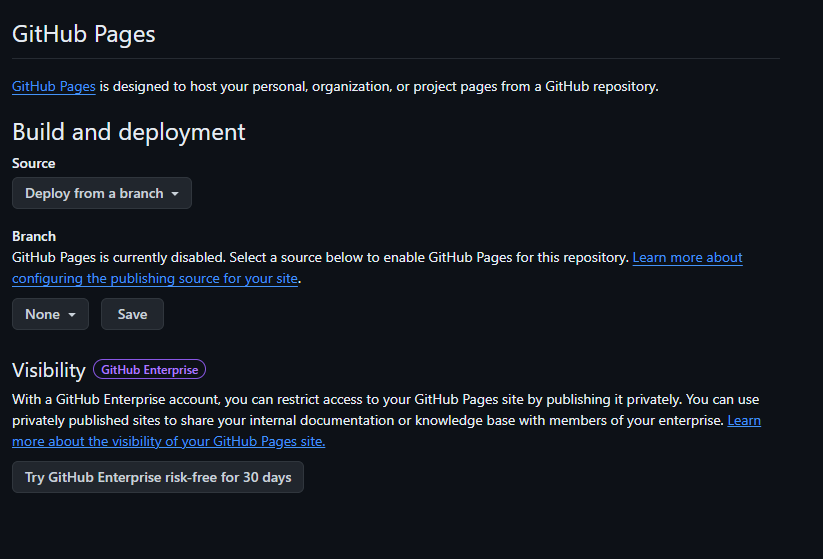Start the Try GitHub Enterprise risk-free trial
This screenshot has width=823, height=559.
point(158,477)
